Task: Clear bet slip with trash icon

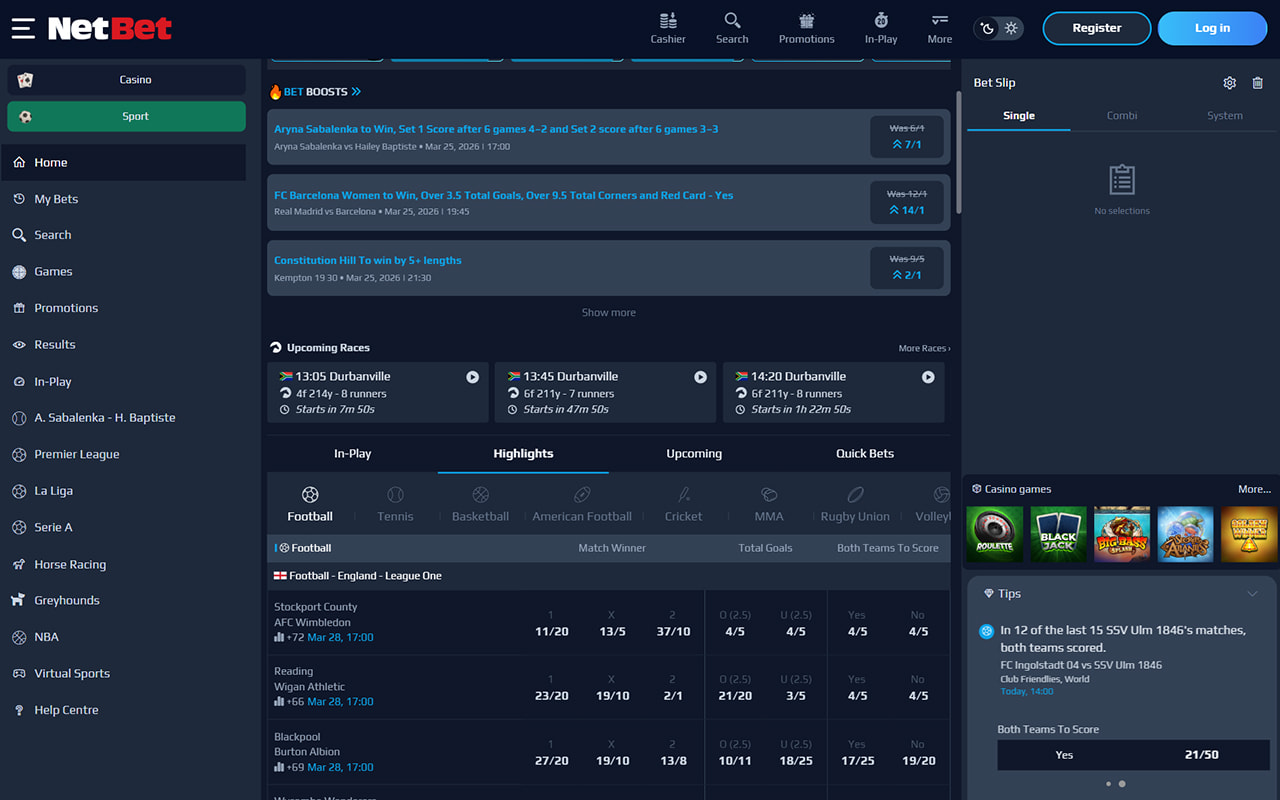Action: pyautogui.click(x=1258, y=83)
